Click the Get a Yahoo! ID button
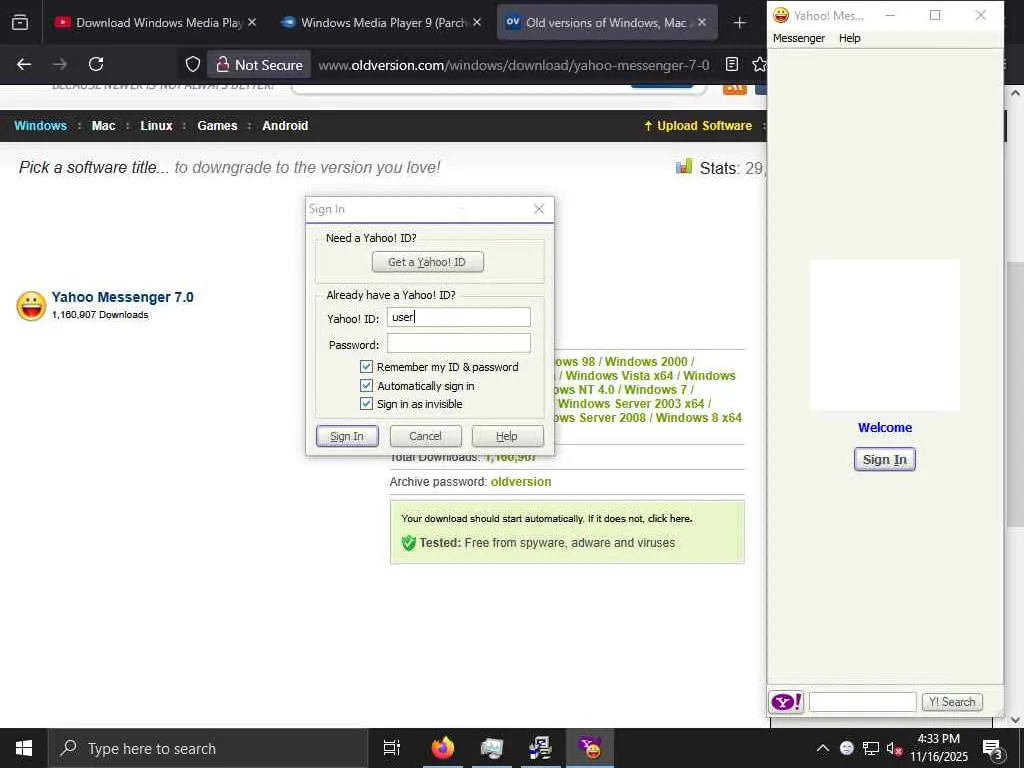The height and width of the screenshot is (768, 1024). pyautogui.click(x=428, y=262)
